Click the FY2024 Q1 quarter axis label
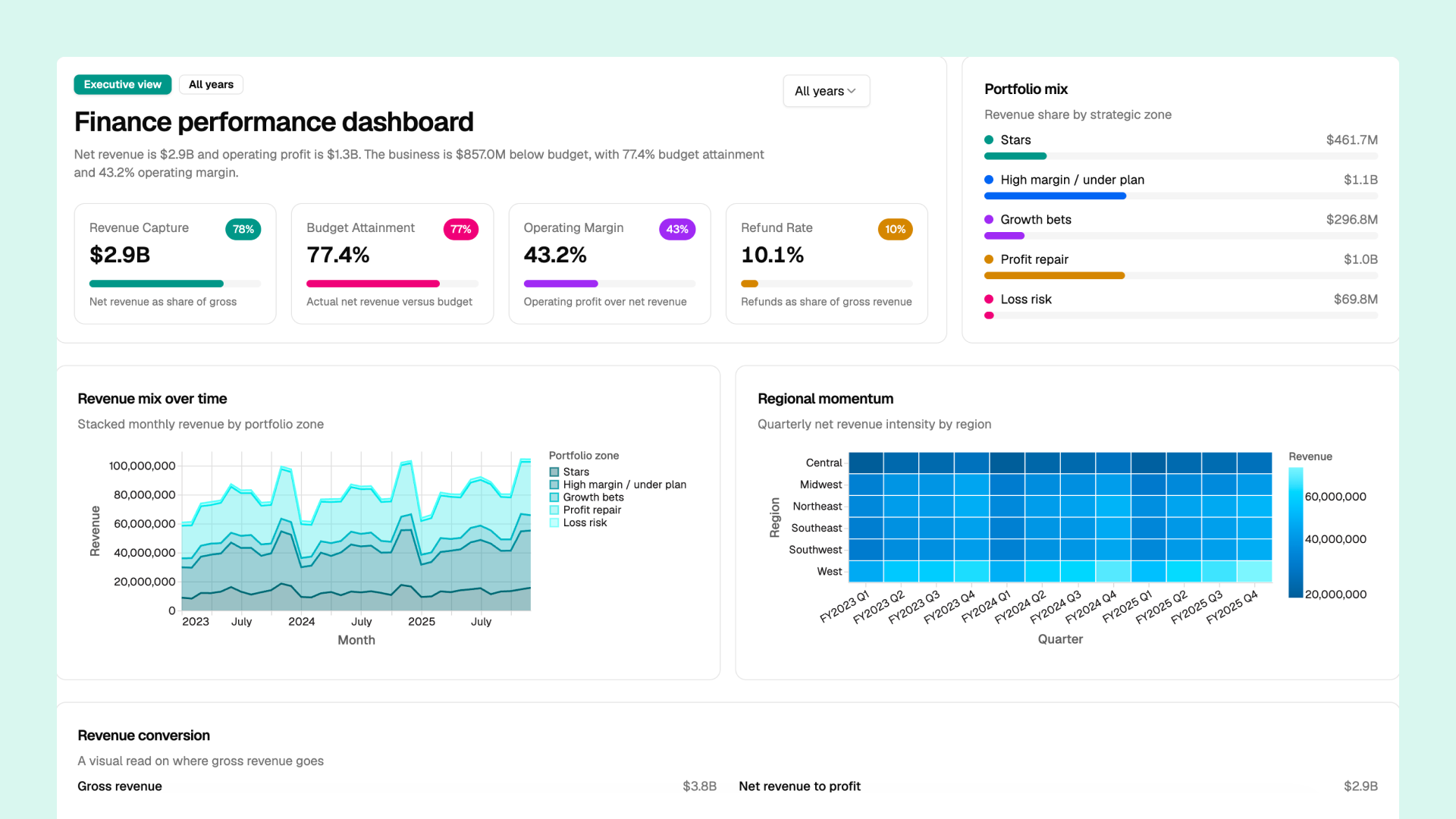Image resolution: width=1456 pixels, height=819 pixels. point(986,607)
